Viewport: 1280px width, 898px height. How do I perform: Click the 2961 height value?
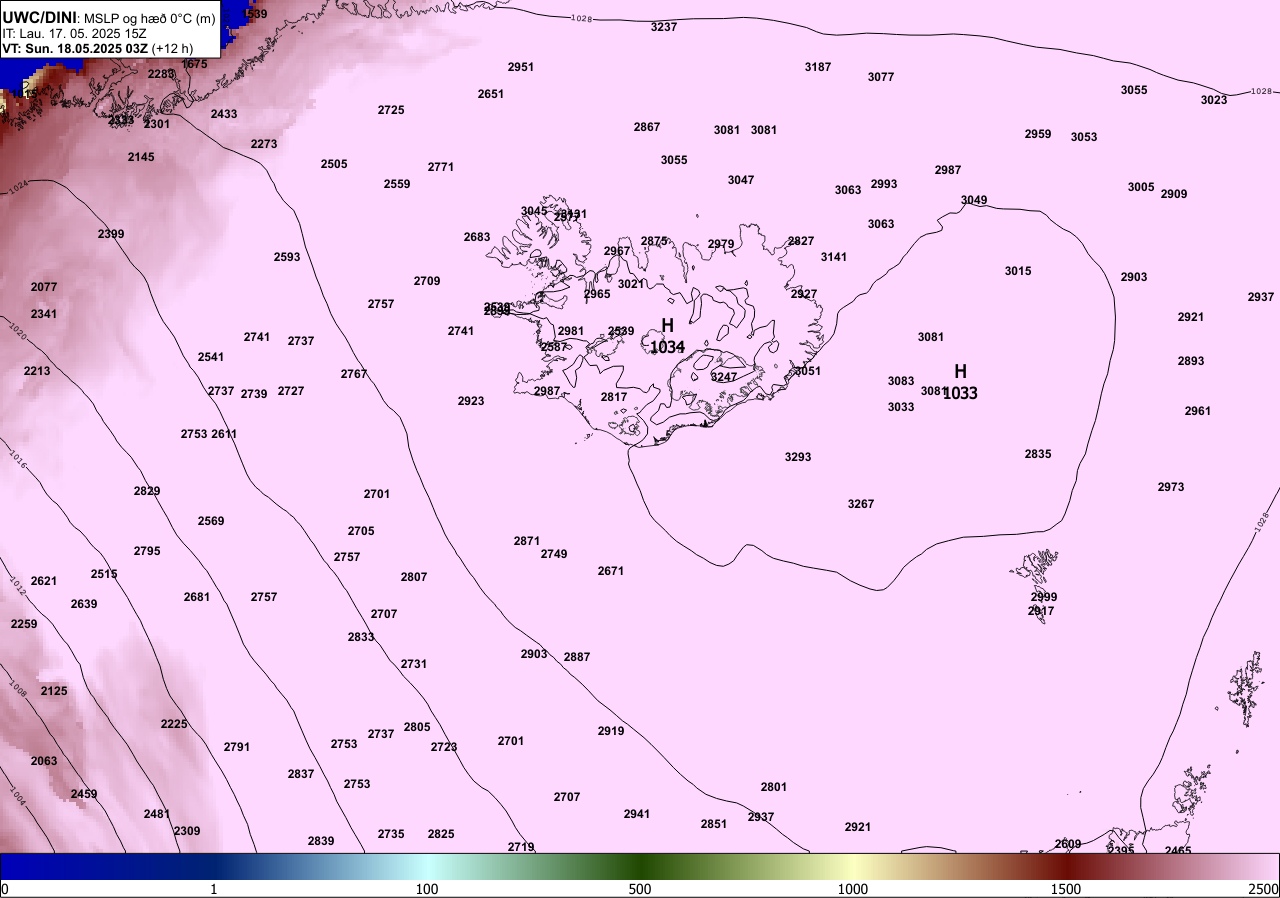[x=1198, y=411]
